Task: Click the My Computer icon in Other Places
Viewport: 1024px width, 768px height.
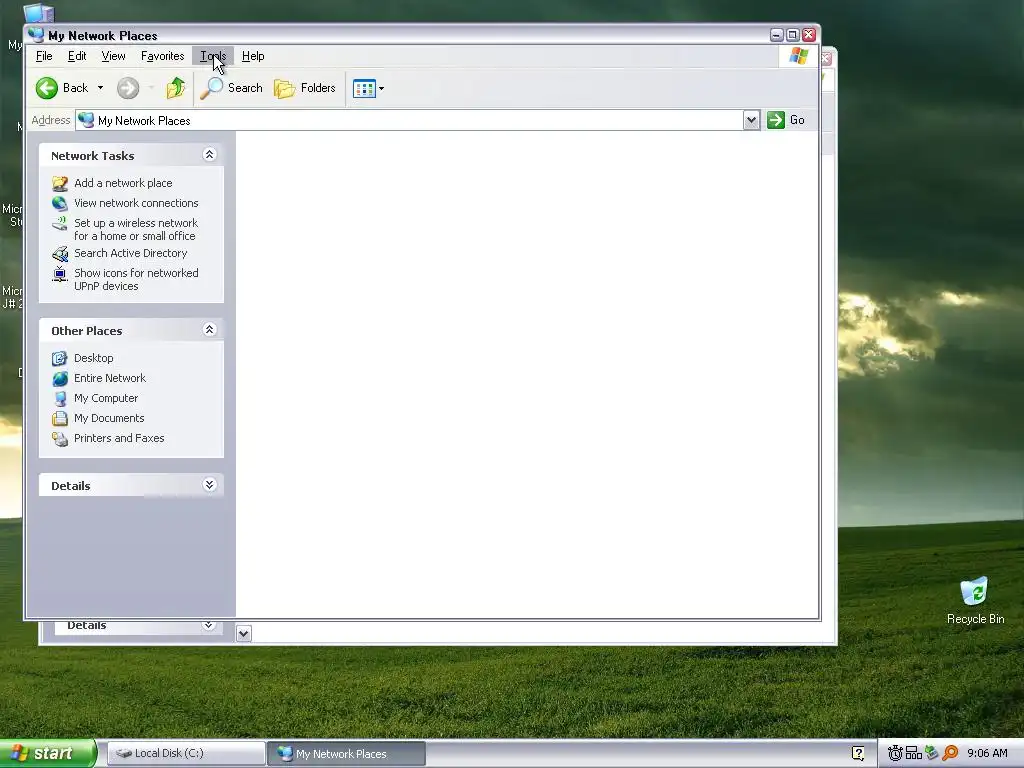Action: (x=60, y=399)
